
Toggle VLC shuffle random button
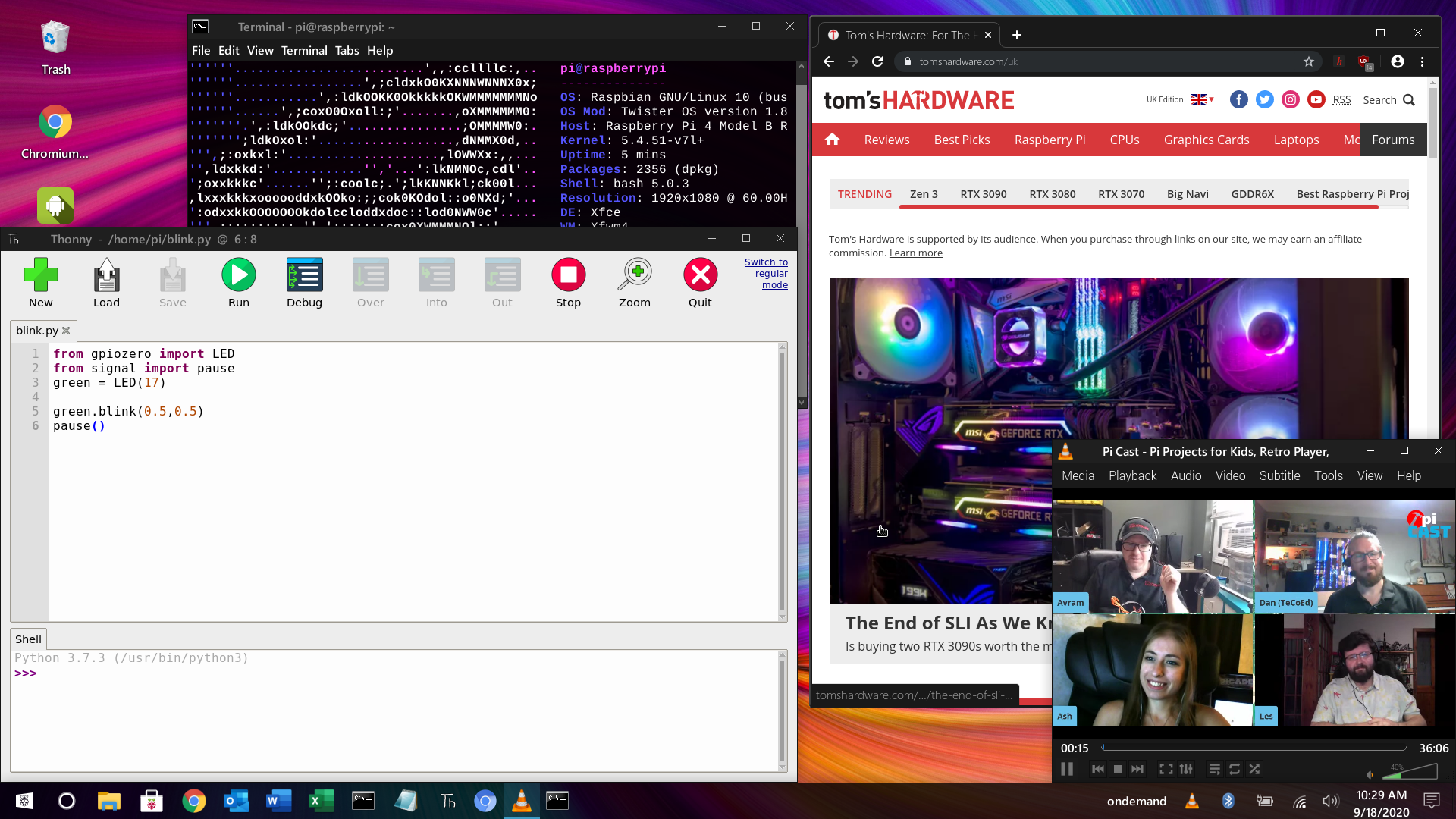click(1254, 769)
